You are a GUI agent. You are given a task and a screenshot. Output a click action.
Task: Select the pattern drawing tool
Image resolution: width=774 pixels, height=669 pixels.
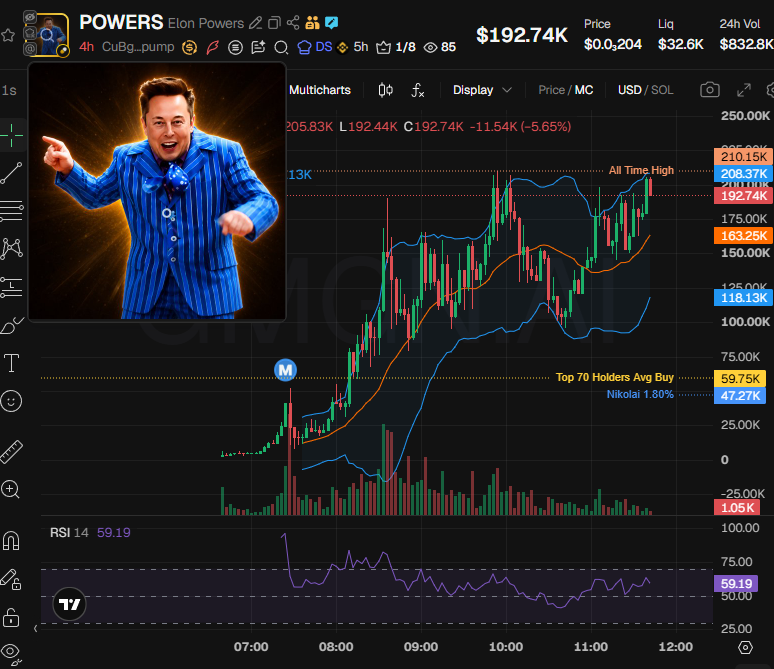(12, 248)
